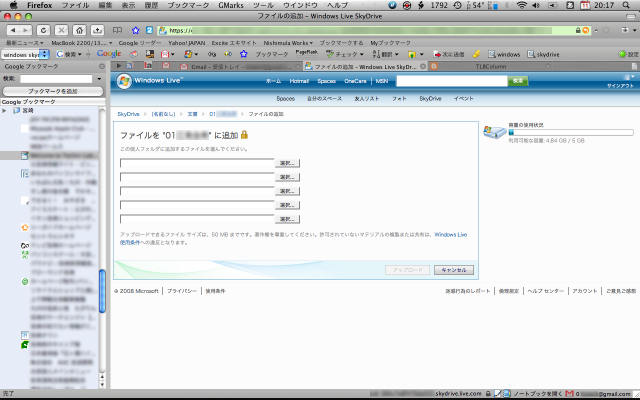This screenshot has height=400, width=640.
Task: Open the SkyDrive navigation link
Action: point(430,98)
